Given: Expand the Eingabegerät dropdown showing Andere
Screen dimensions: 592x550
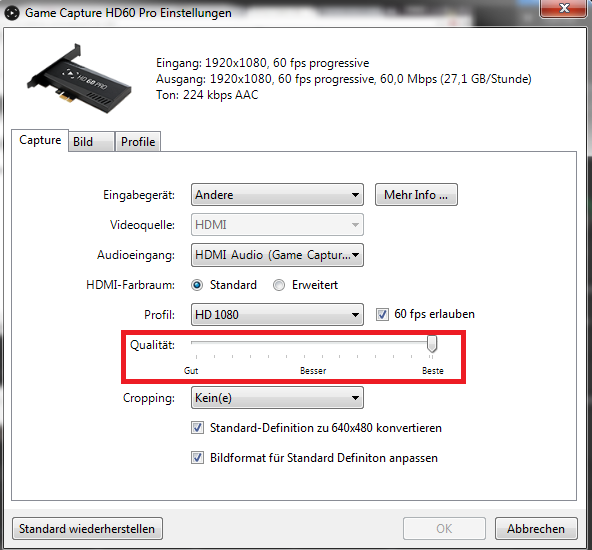Looking at the screenshot, I should coord(277,195).
